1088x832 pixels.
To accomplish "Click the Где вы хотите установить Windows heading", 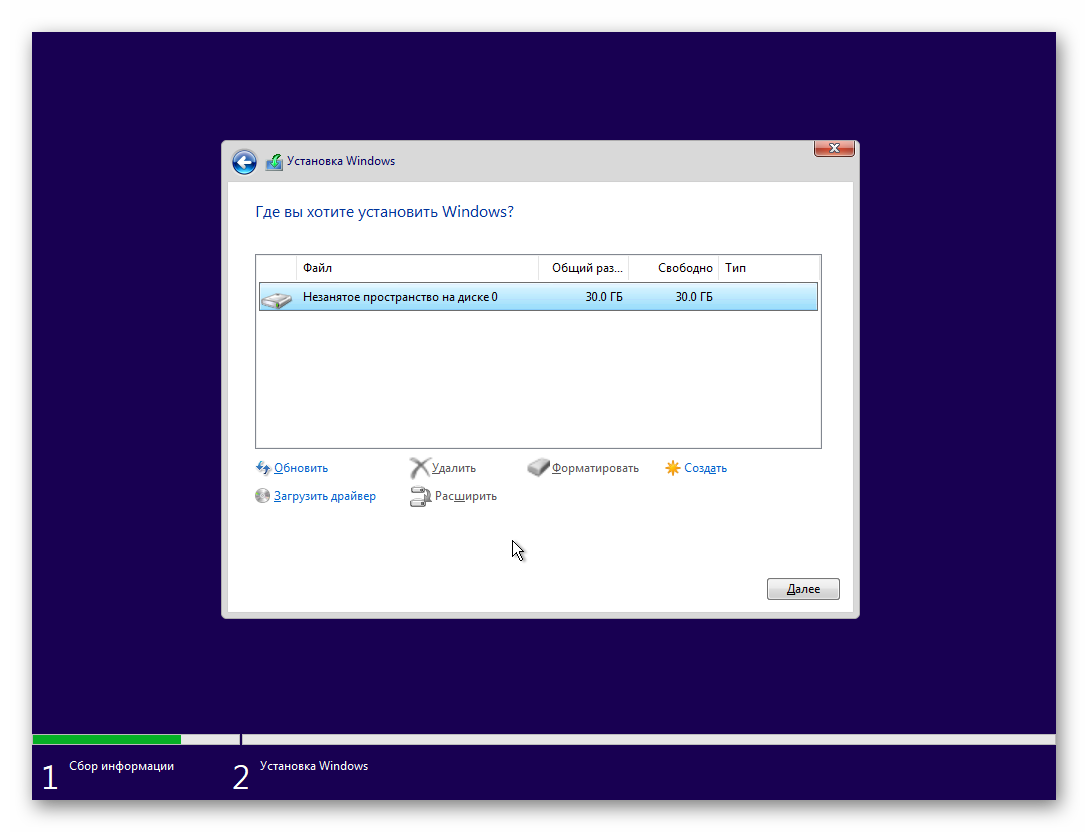I will [x=384, y=212].
